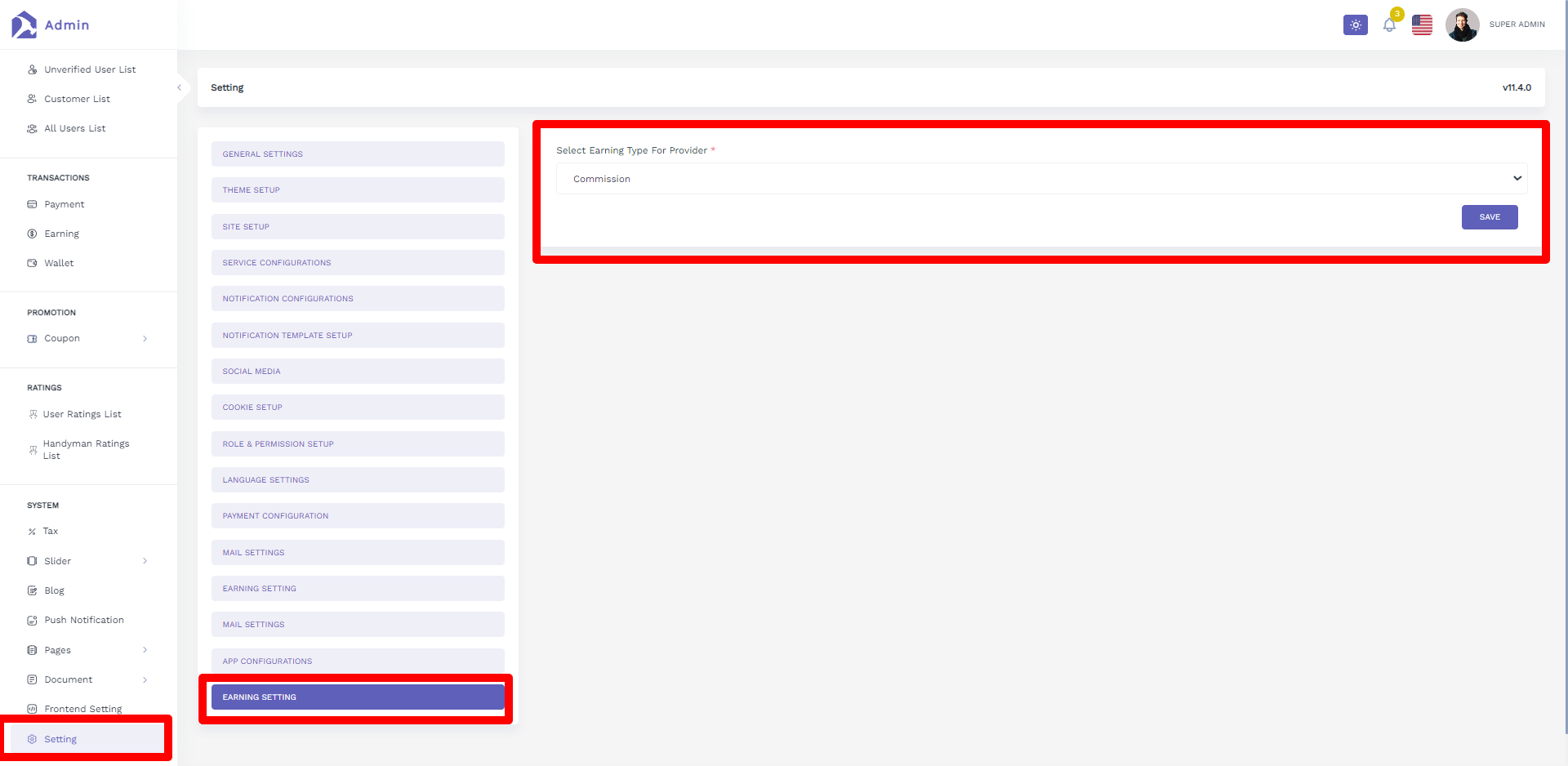Open the Payment Configuration tab
The height and width of the screenshot is (766, 1568).
358,515
